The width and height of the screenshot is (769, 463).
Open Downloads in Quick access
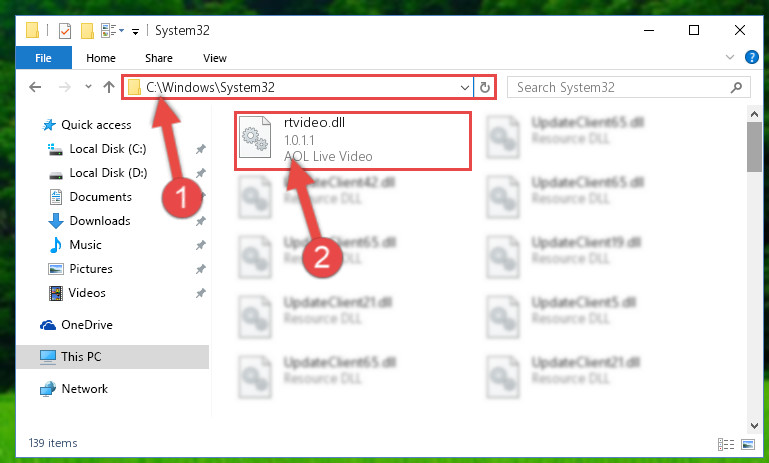100,221
